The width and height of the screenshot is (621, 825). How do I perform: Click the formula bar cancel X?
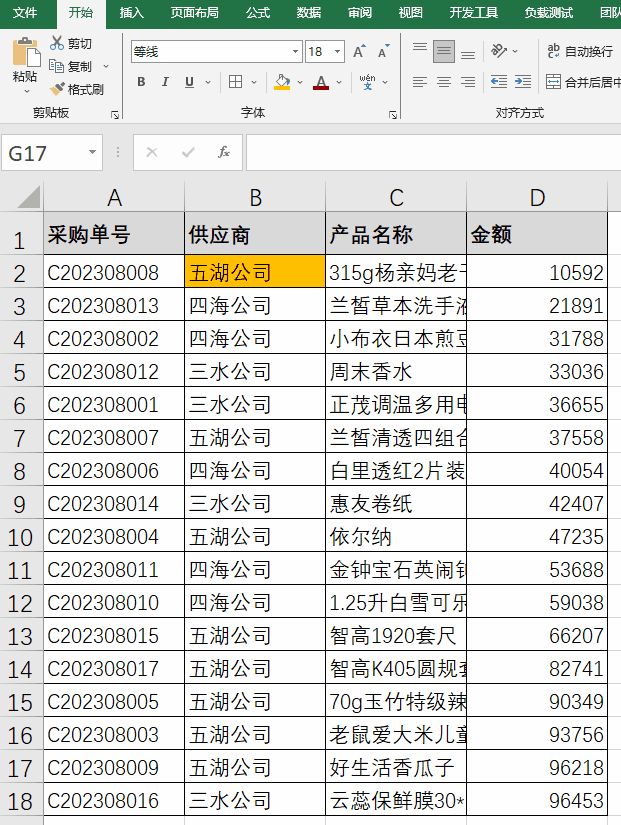152,152
